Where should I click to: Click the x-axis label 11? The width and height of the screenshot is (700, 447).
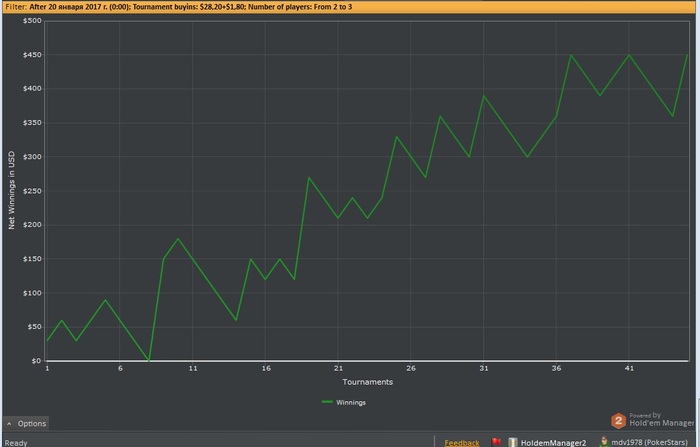(x=193, y=368)
